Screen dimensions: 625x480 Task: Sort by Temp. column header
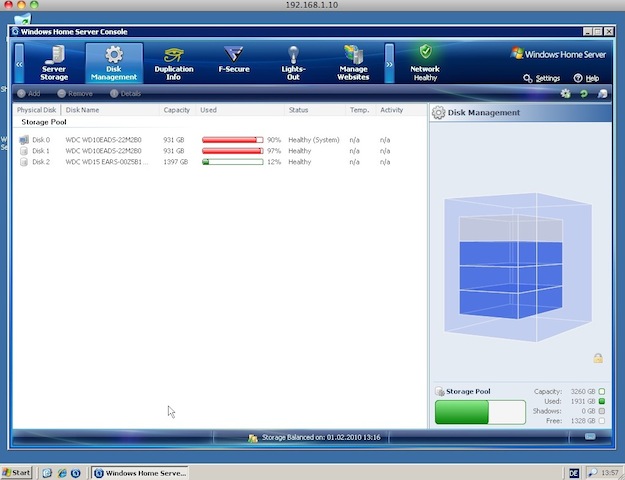tap(360, 110)
